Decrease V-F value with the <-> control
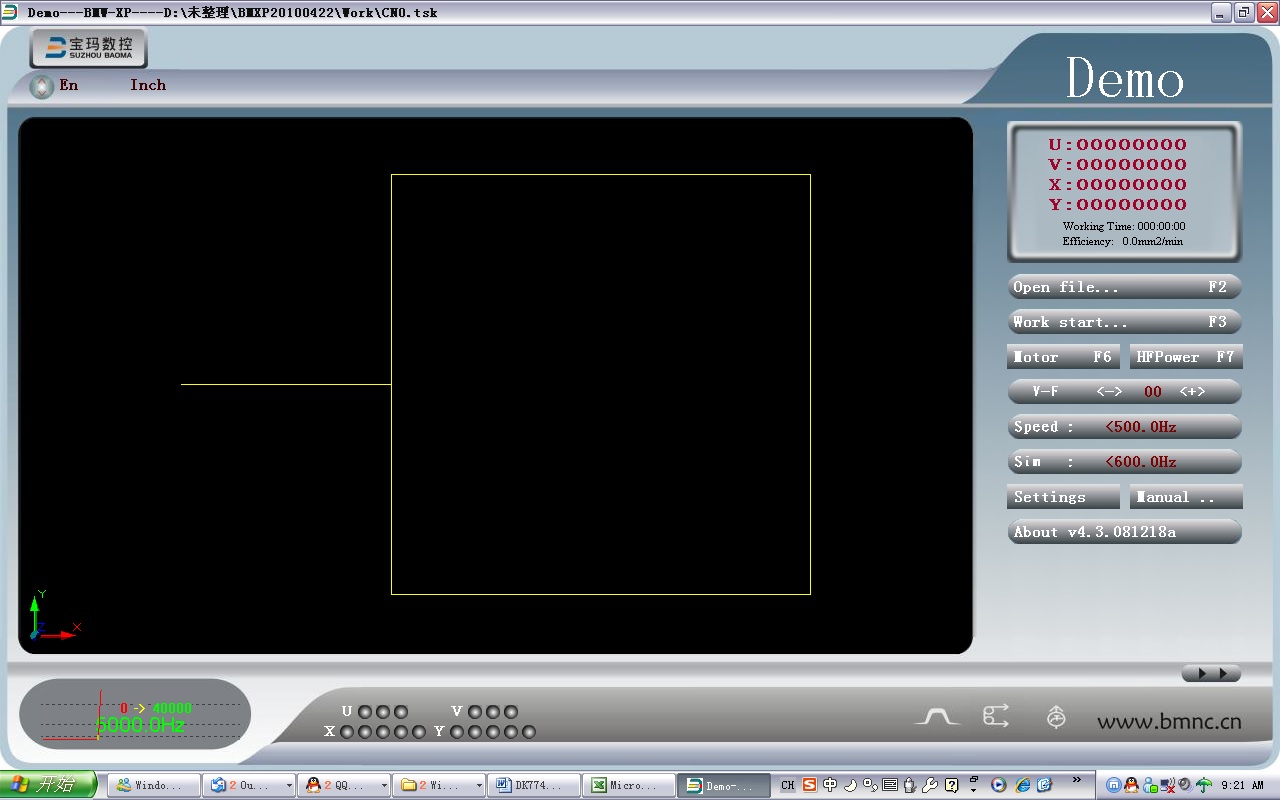 (x=1109, y=392)
